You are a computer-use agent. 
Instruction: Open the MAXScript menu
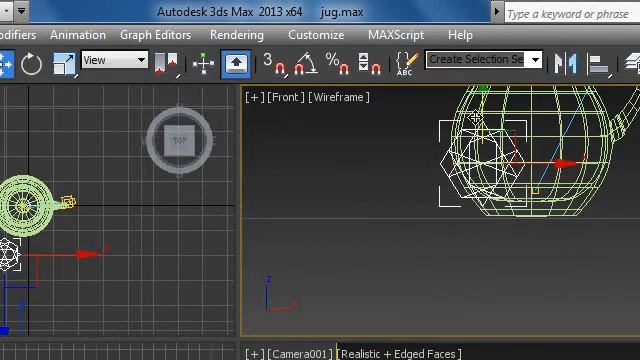pyautogui.click(x=396, y=35)
